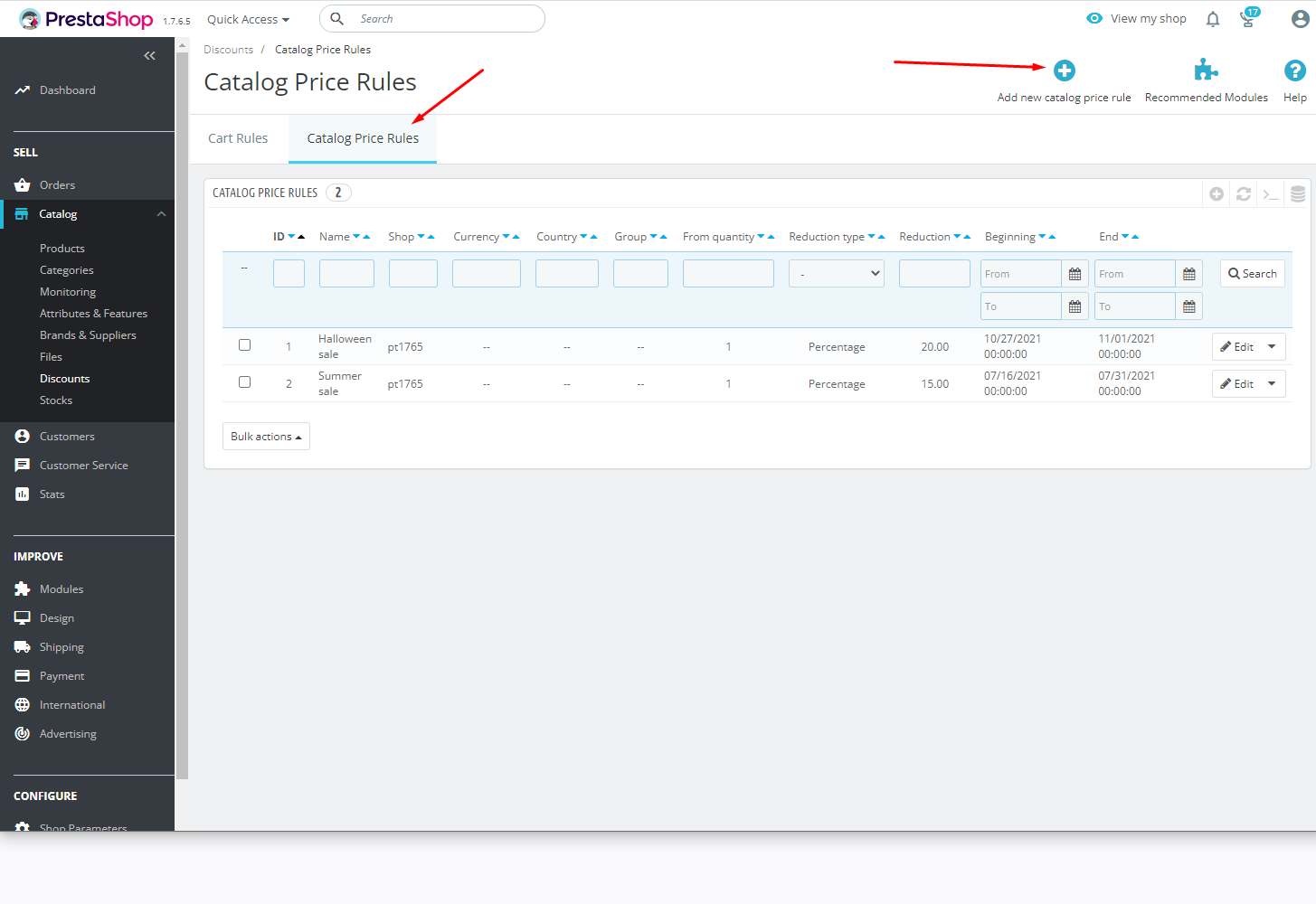The image size is (1316, 904).
Task: Open Monitoring under Catalog
Action: coord(68,292)
